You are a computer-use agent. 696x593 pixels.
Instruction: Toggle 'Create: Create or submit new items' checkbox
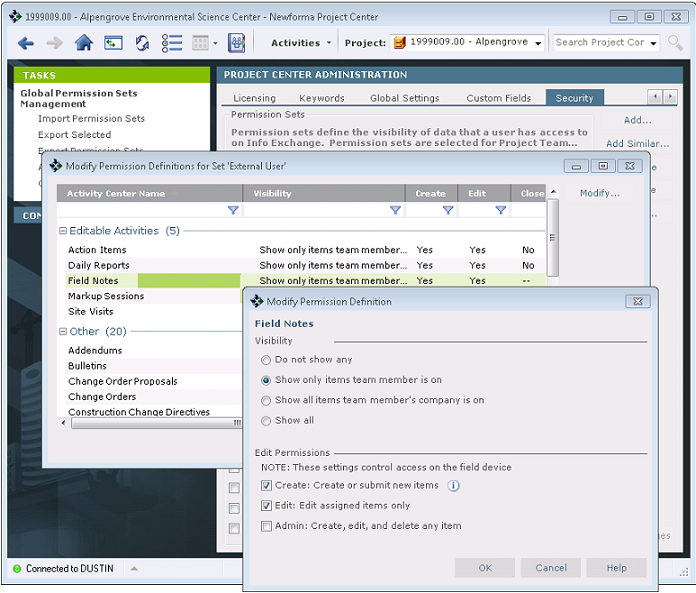[x=266, y=486]
